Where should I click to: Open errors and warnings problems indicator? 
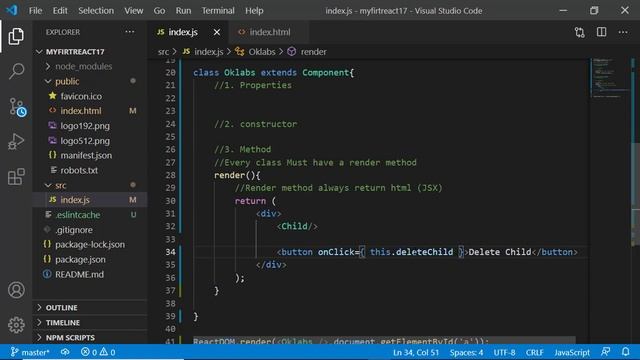point(98,352)
